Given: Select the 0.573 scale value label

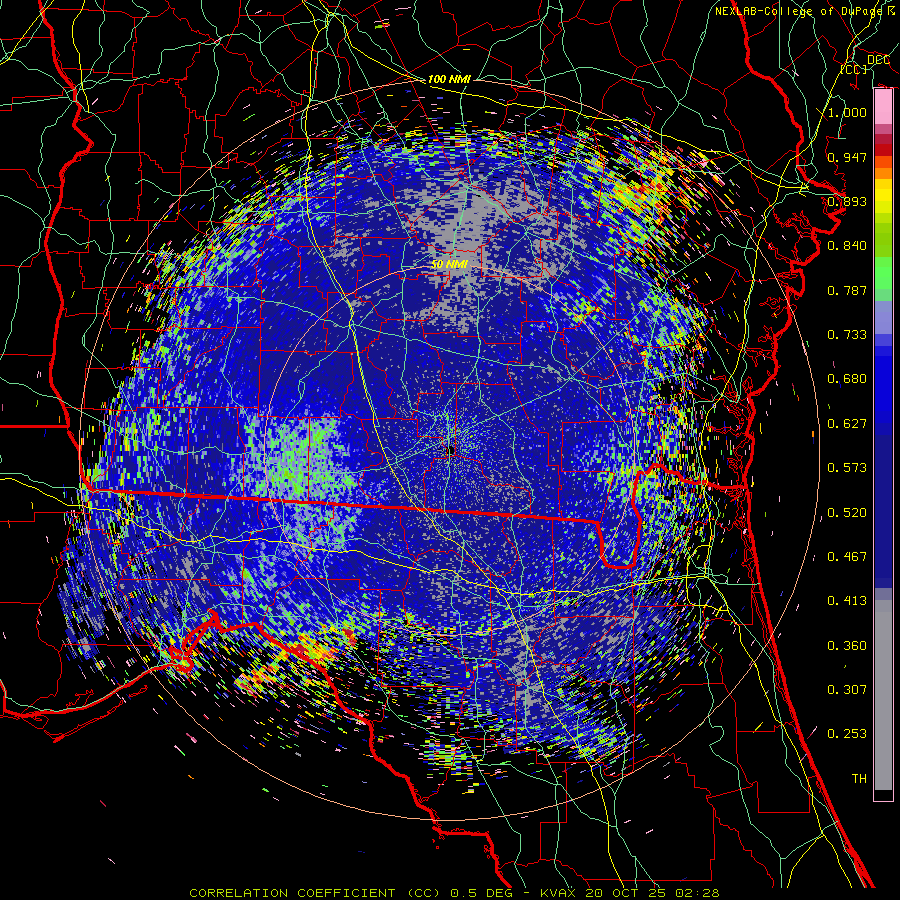Looking at the screenshot, I should 847,468.
